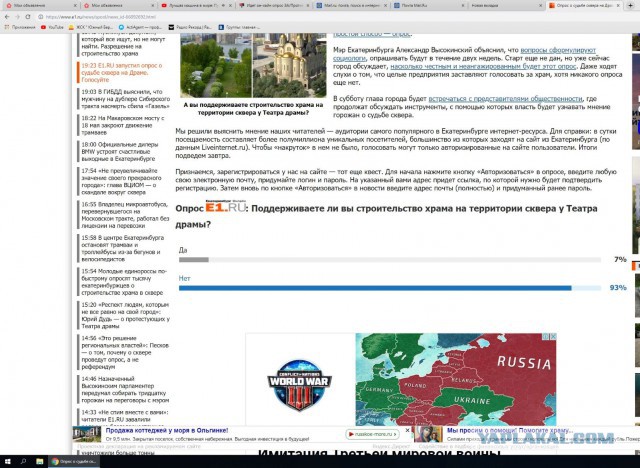Switch to YouTube Лучшая машина tab
The width and height of the screenshot is (640, 468).
point(196,6)
